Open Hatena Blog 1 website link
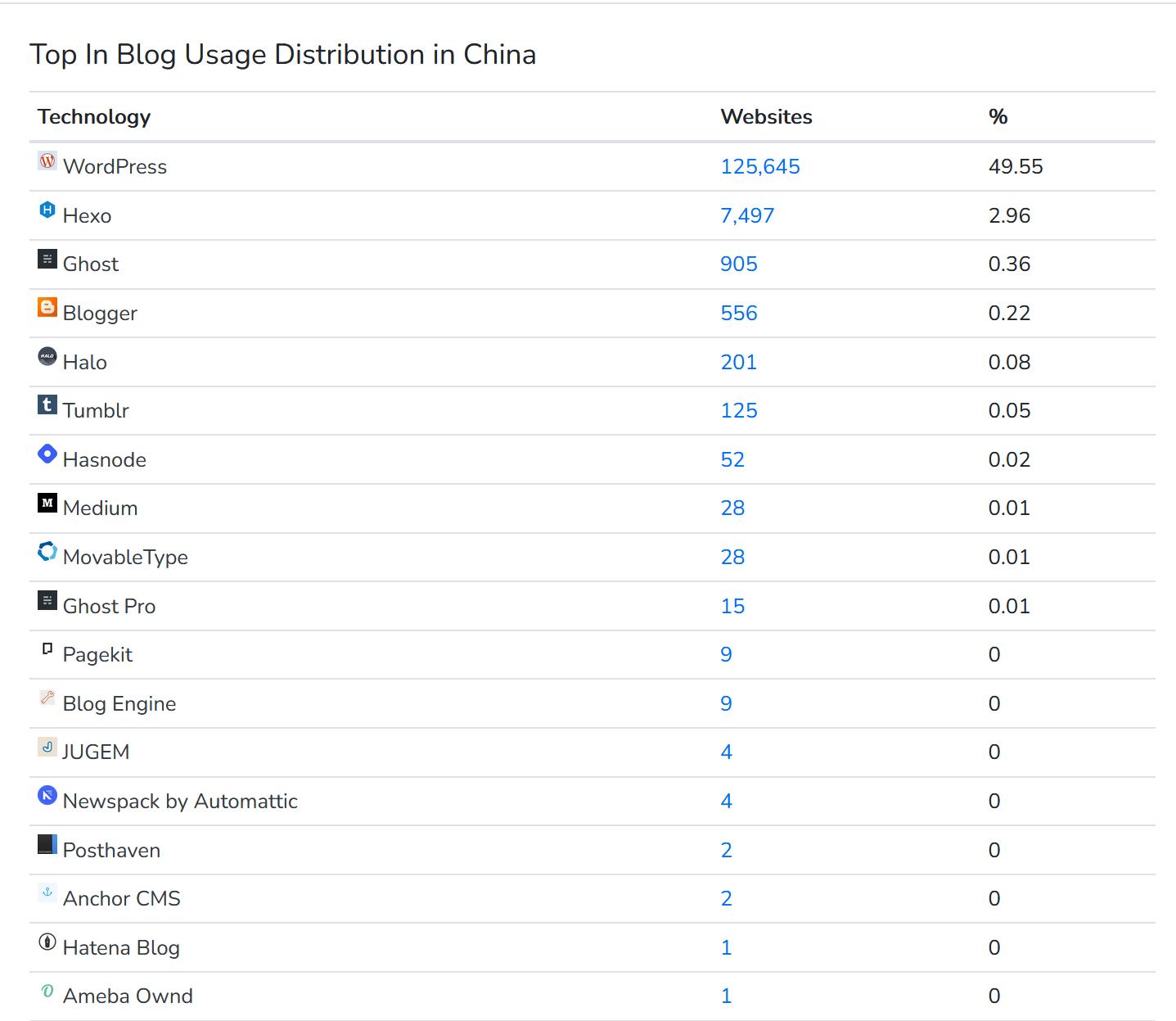This screenshot has height=1021, width=1176. pos(726,948)
